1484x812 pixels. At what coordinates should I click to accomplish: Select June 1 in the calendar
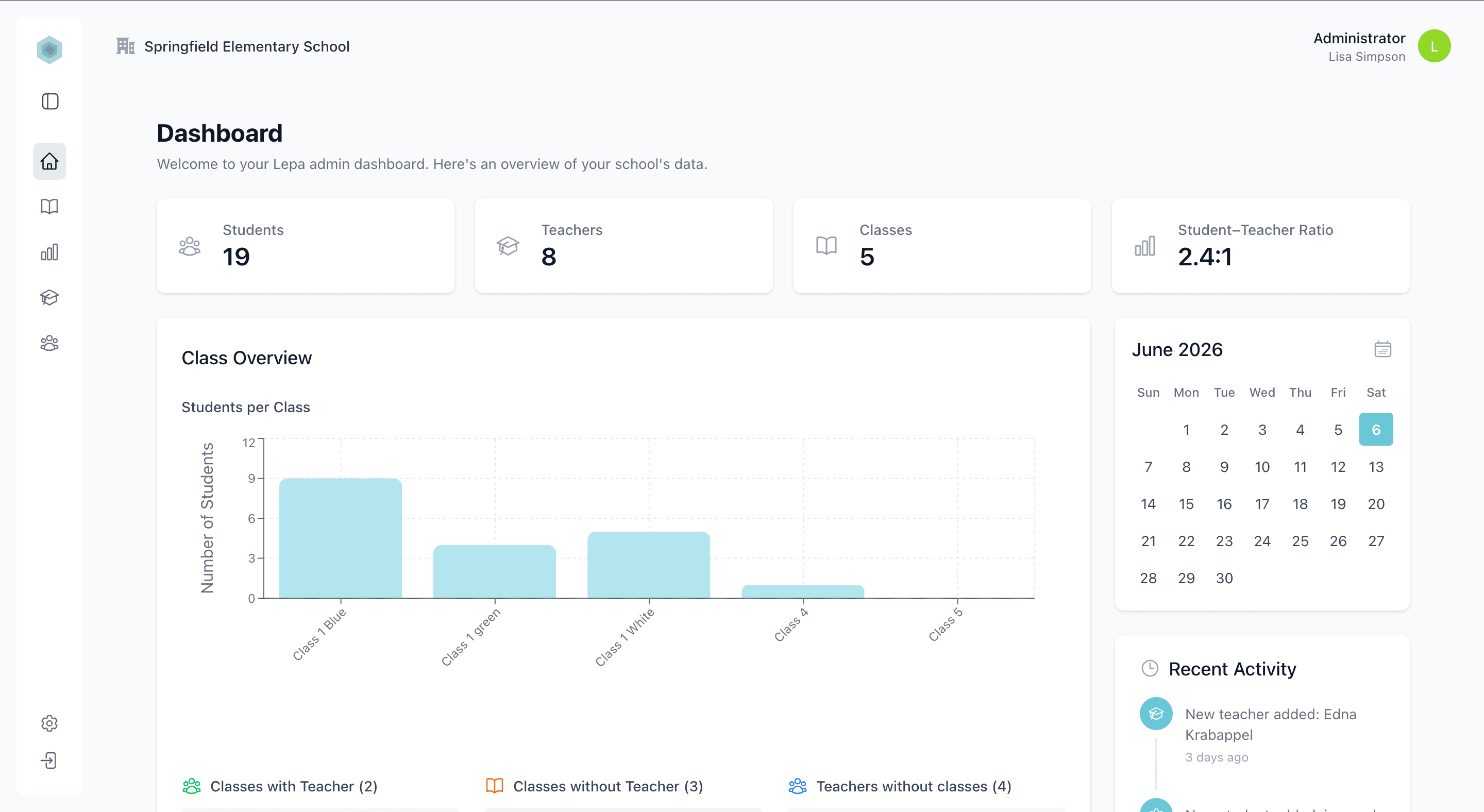(x=1186, y=430)
